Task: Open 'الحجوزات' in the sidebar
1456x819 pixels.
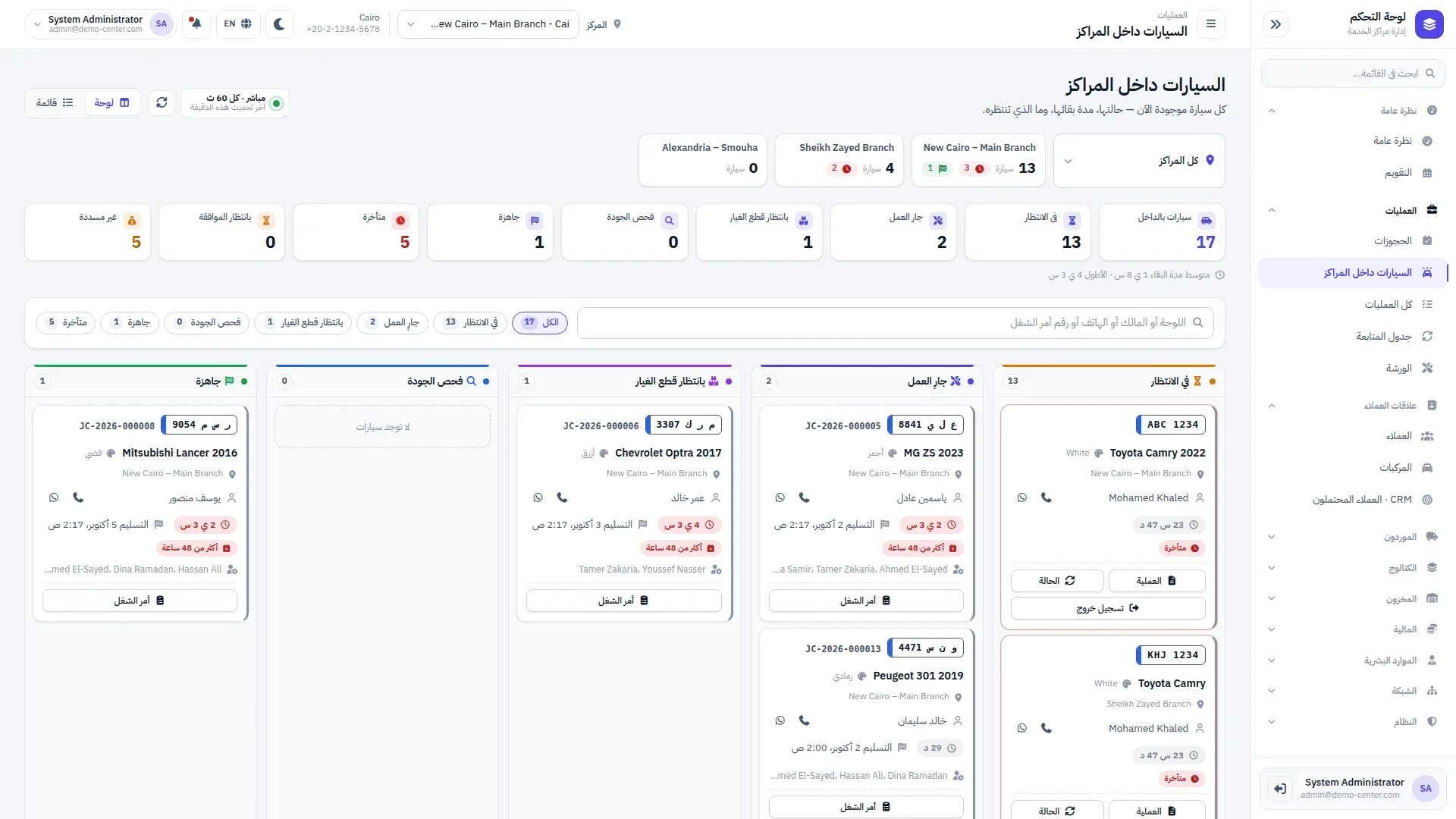Action: [1352, 241]
